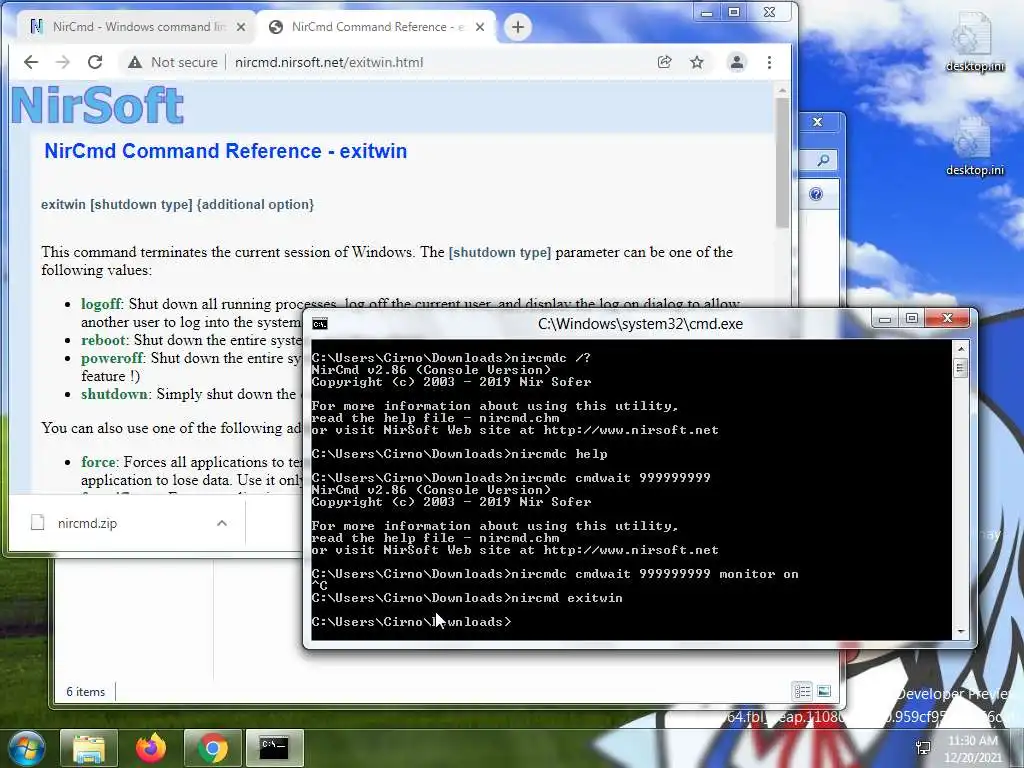Viewport: 1024px width, 768px height.
Task: Switch Explorer to details view icon
Action: coord(803,691)
